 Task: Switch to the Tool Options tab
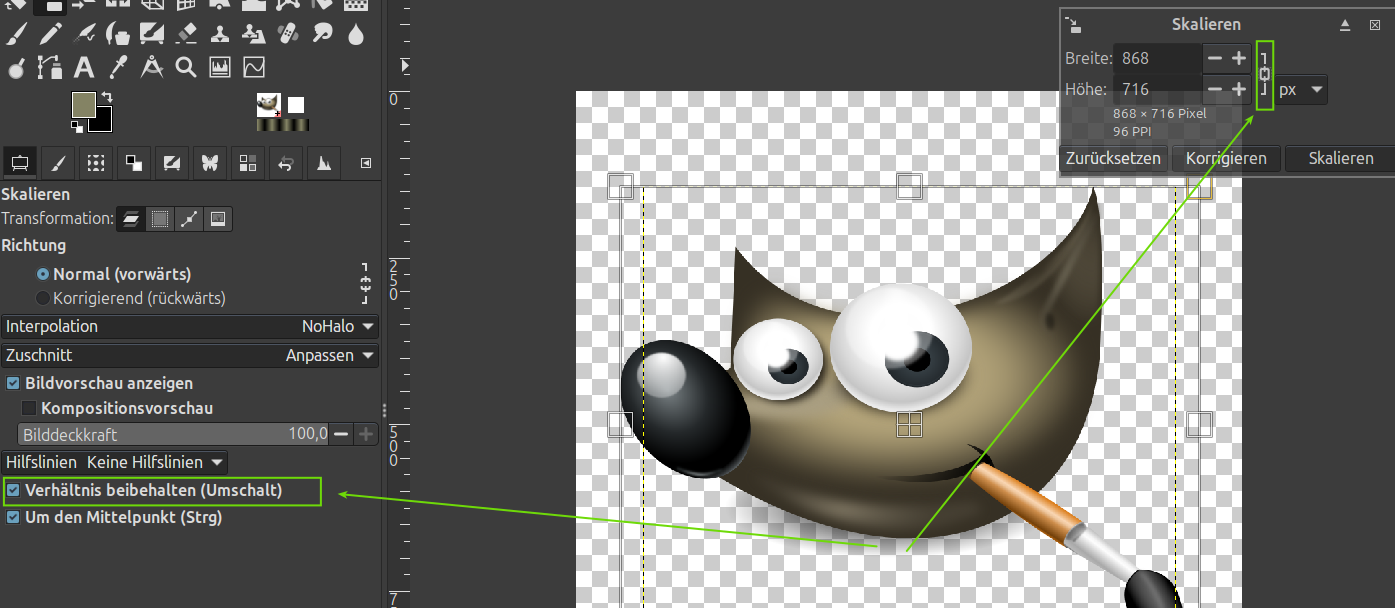click(20, 163)
